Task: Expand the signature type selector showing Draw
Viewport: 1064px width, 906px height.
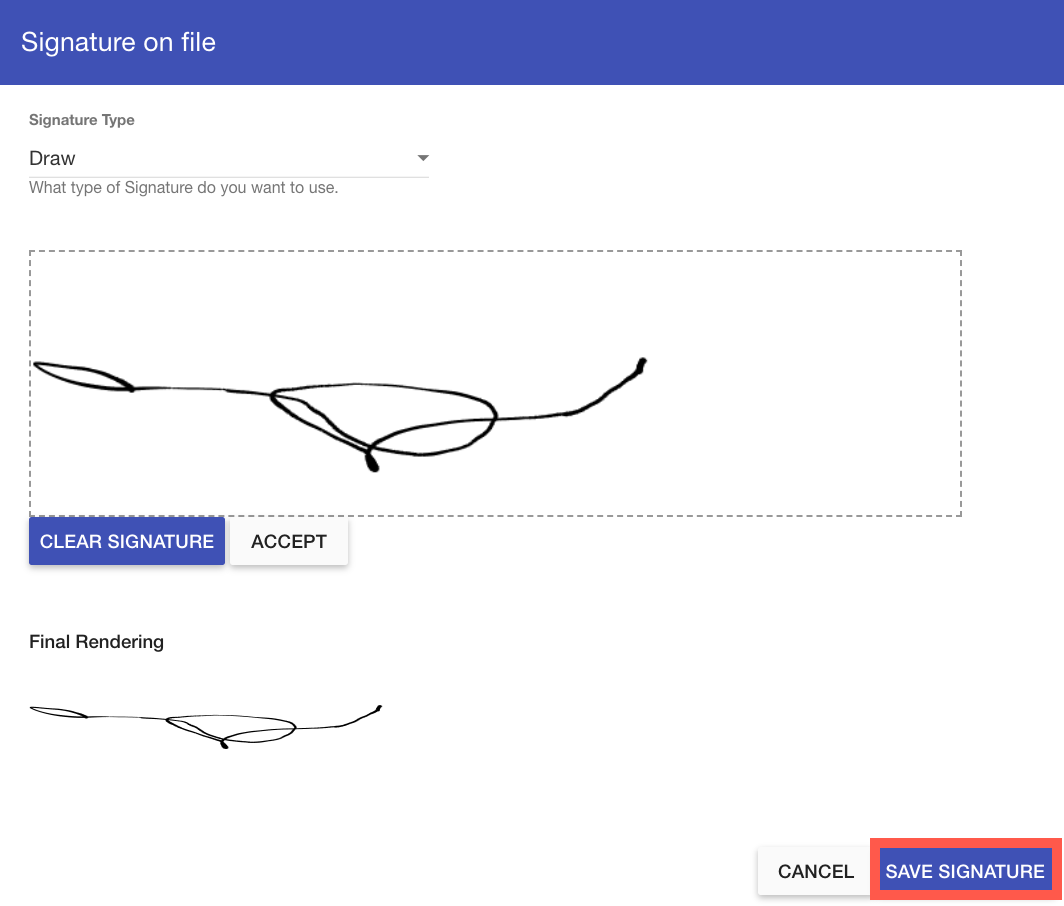Action: [x=228, y=158]
